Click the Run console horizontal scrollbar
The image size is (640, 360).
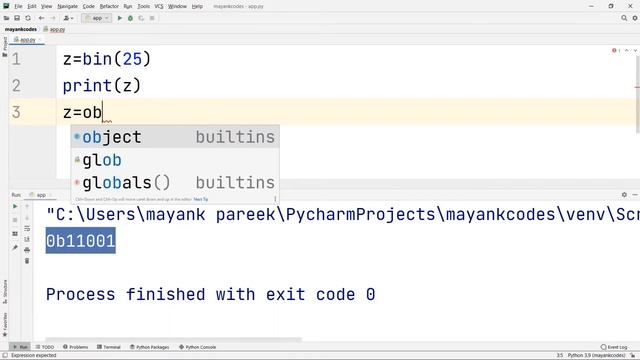[x=173, y=339]
